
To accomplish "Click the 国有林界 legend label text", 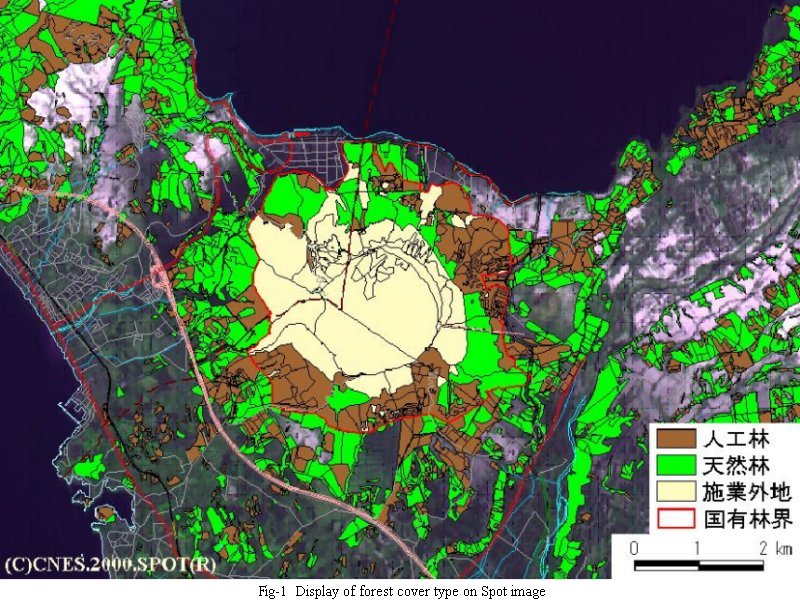I will (x=748, y=518).
